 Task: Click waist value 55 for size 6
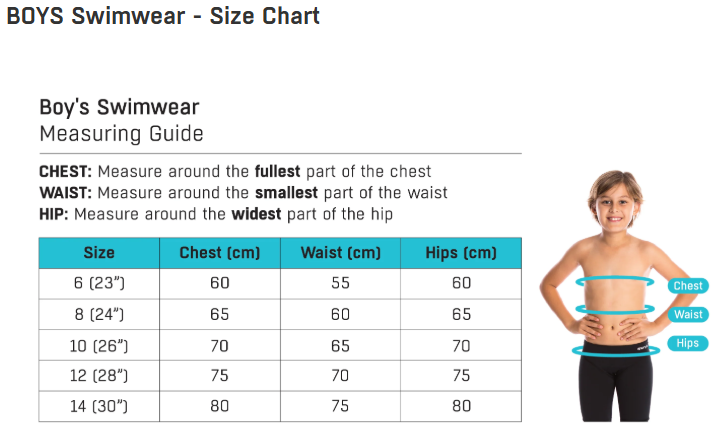pos(340,283)
